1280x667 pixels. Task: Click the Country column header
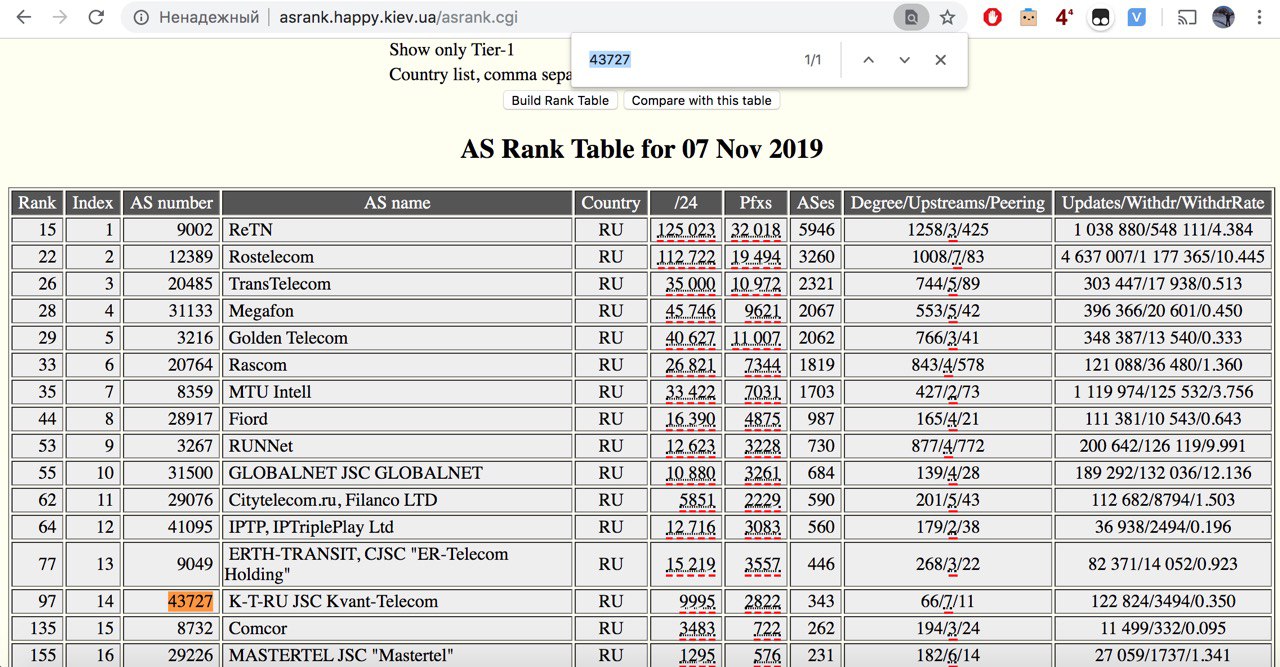610,202
